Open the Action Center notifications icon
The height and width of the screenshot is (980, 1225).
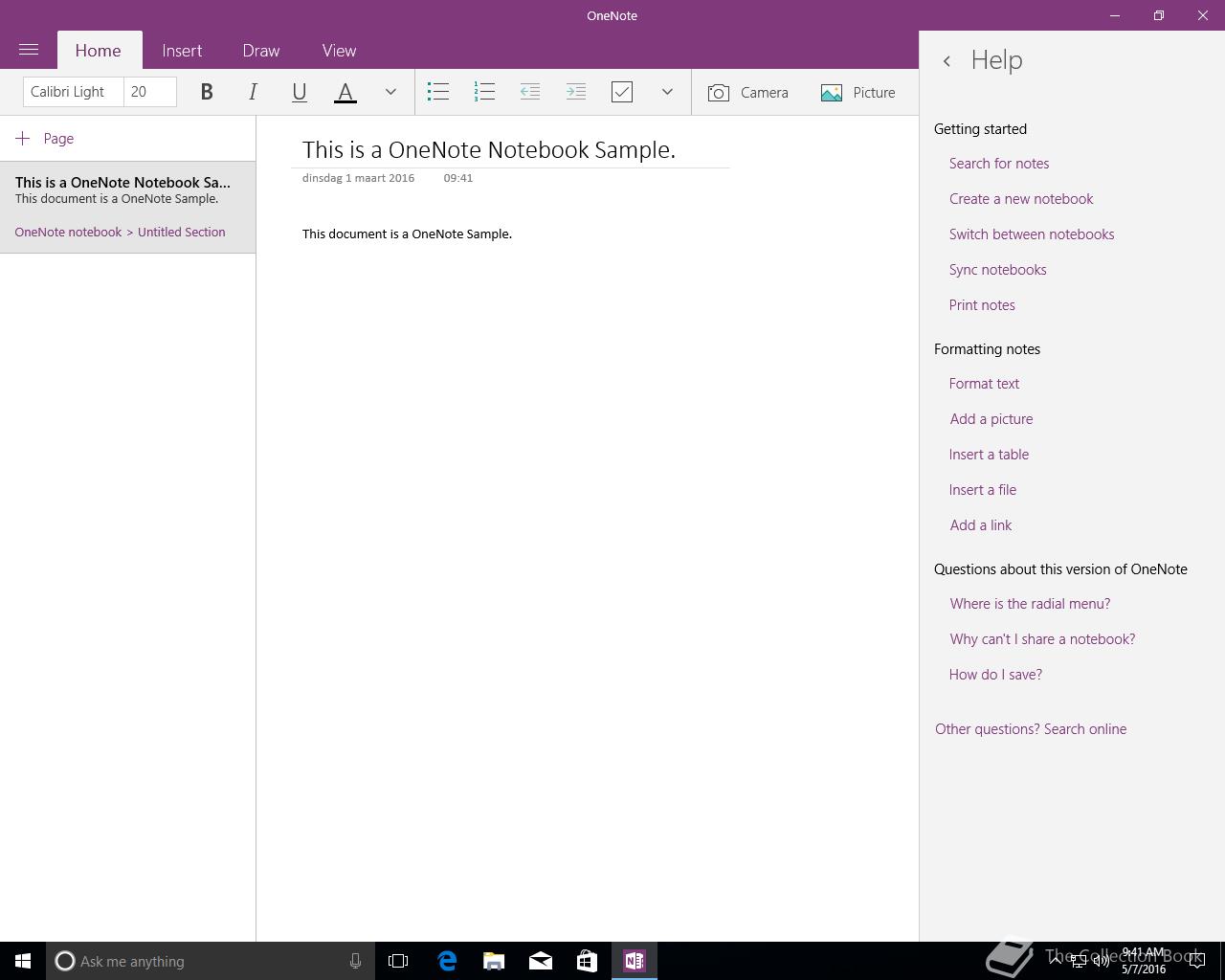(x=1197, y=961)
